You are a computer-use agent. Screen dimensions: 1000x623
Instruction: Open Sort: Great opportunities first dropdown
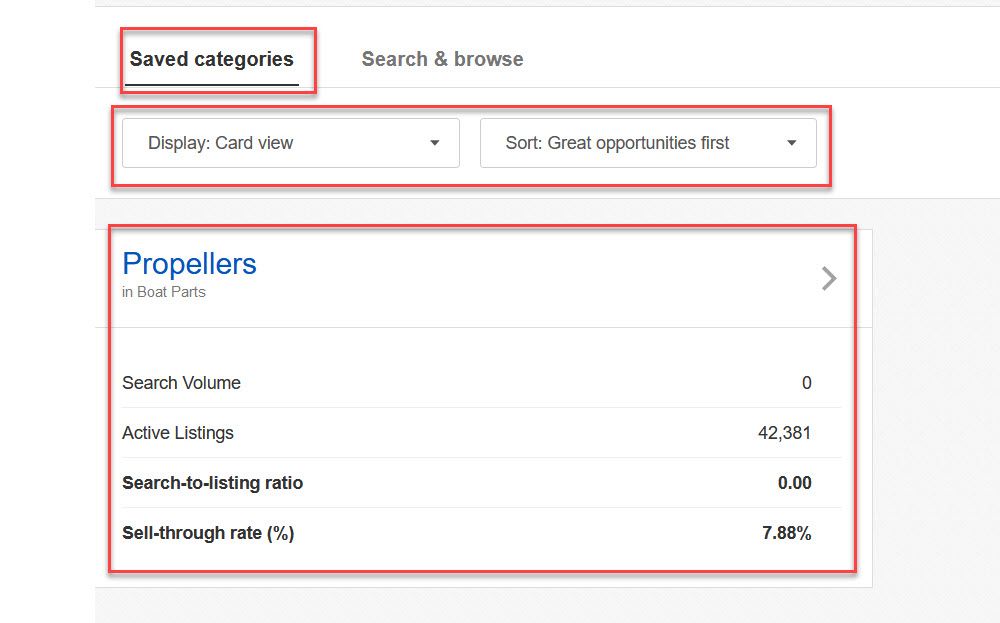647,143
